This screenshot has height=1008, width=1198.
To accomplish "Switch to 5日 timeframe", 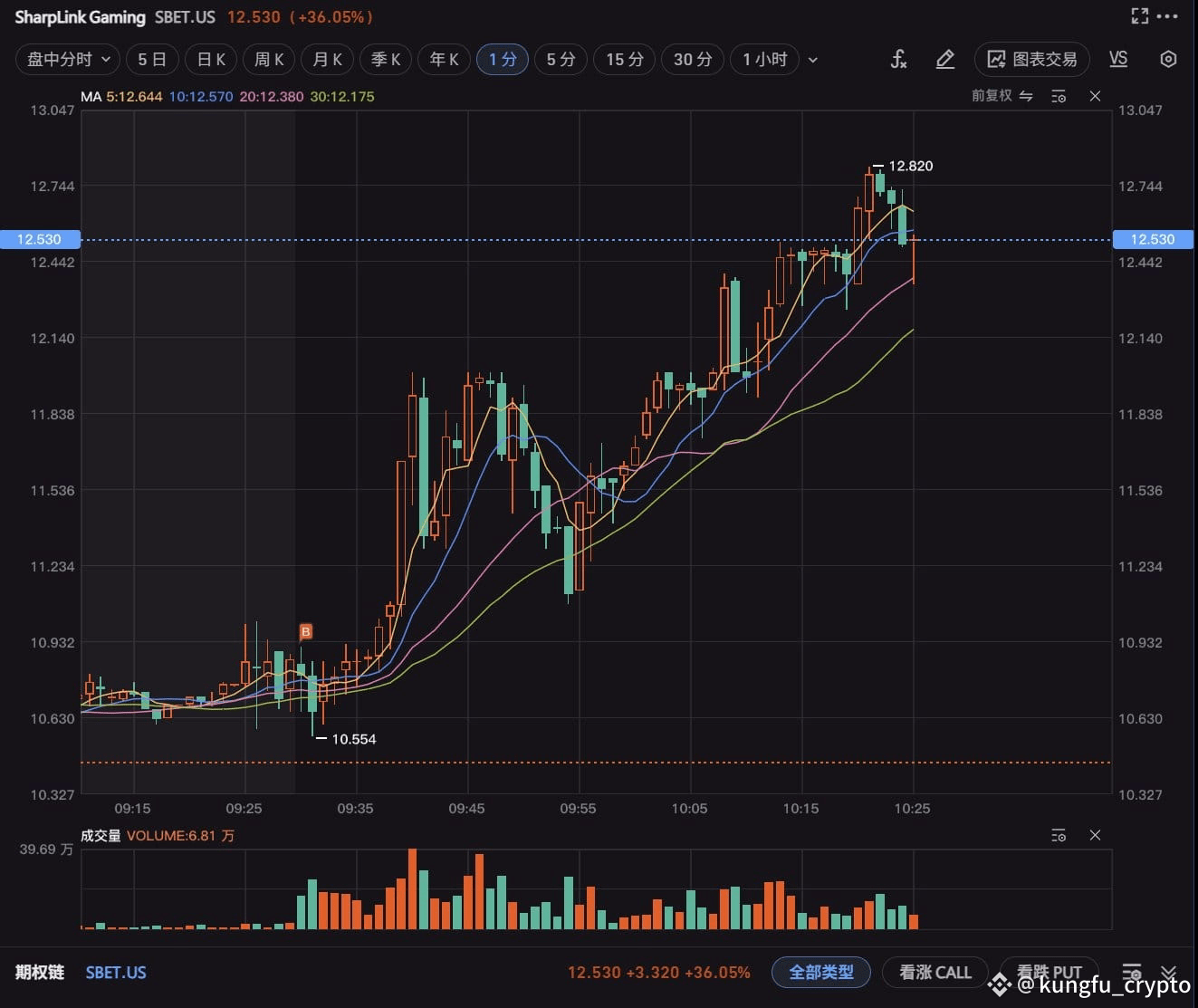I will (x=152, y=60).
